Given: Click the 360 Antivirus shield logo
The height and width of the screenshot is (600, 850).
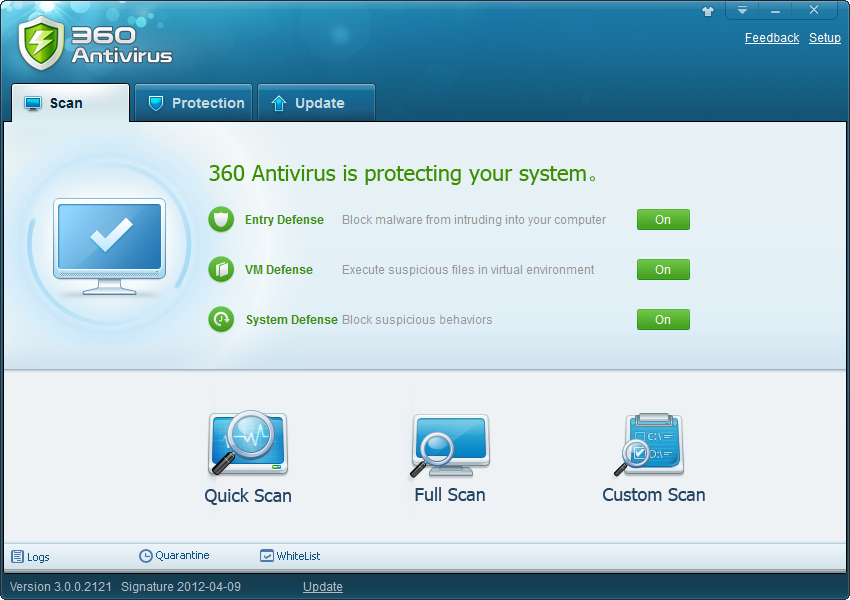Looking at the screenshot, I should click(x=41, y=42).
